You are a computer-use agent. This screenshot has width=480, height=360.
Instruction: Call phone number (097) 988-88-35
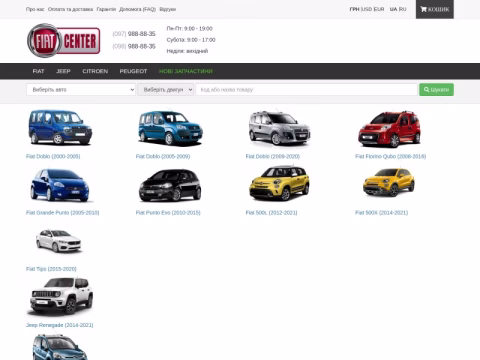tap(134, 34)
